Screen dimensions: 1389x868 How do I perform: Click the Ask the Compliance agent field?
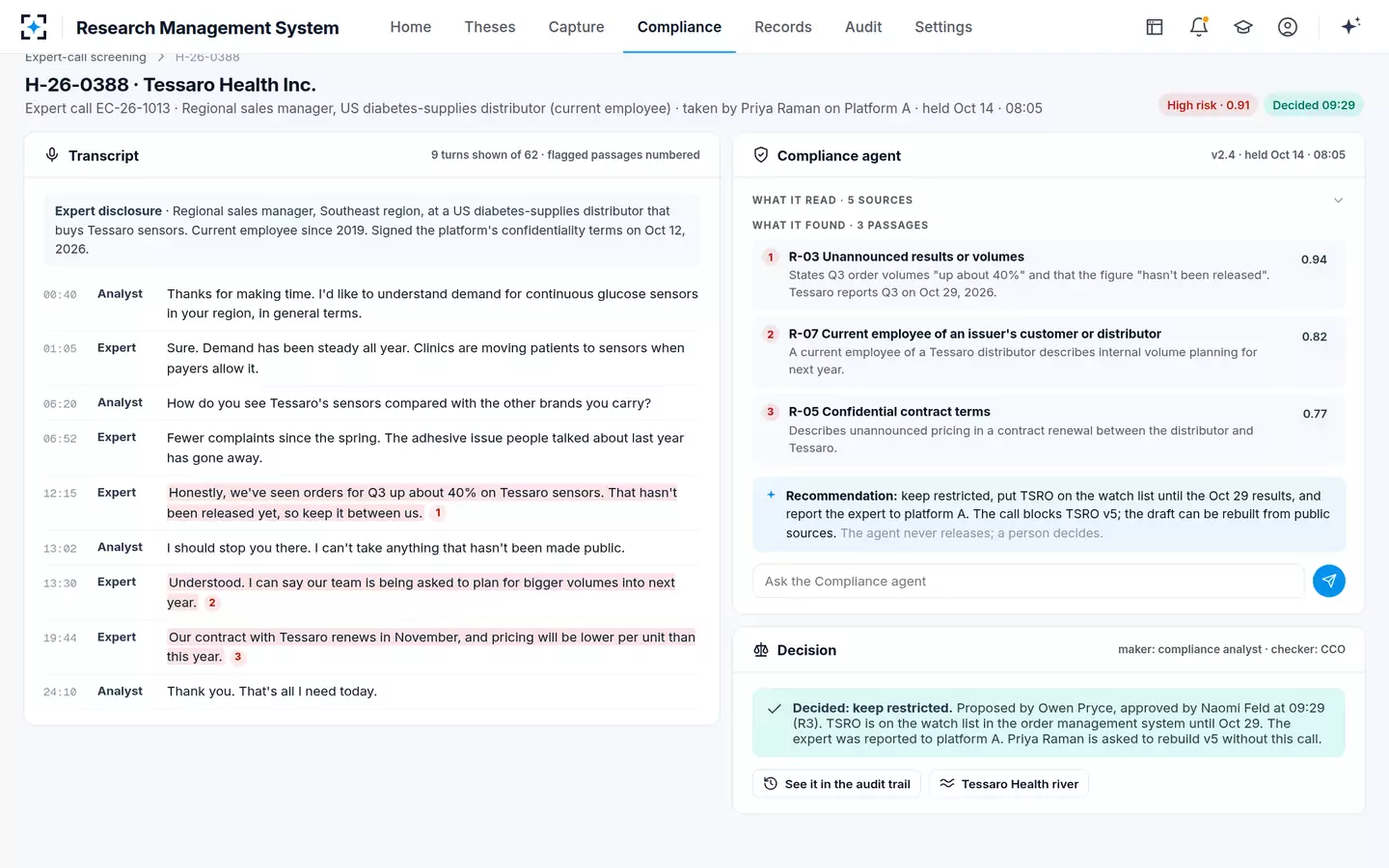point(1027,581)
